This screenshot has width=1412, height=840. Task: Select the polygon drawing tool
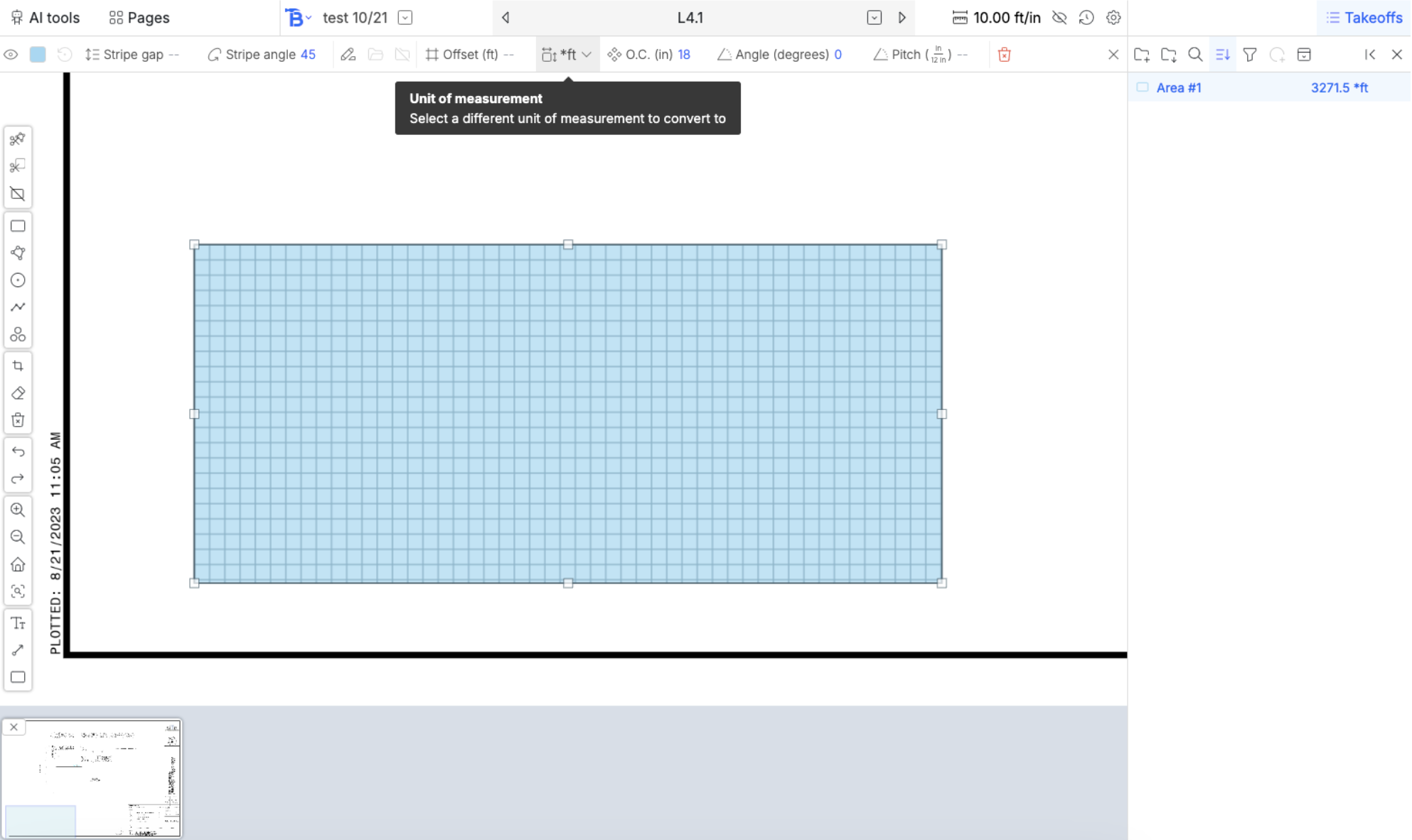tap(18, 253)
